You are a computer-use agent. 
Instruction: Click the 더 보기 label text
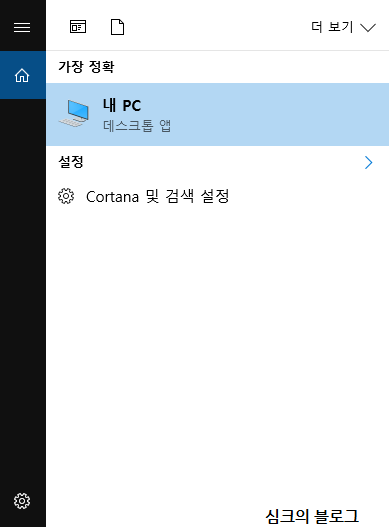coord(332,27)
